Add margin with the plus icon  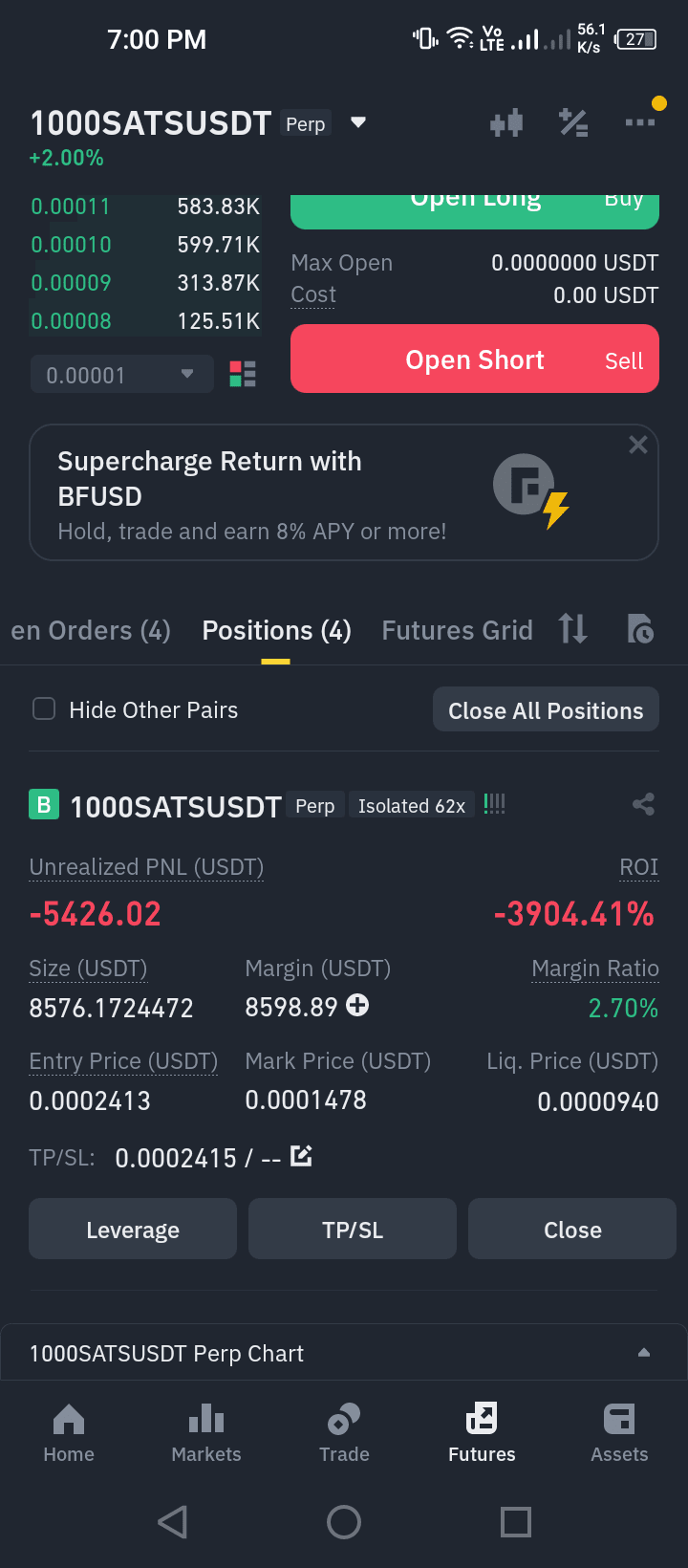click(357, 1005)
